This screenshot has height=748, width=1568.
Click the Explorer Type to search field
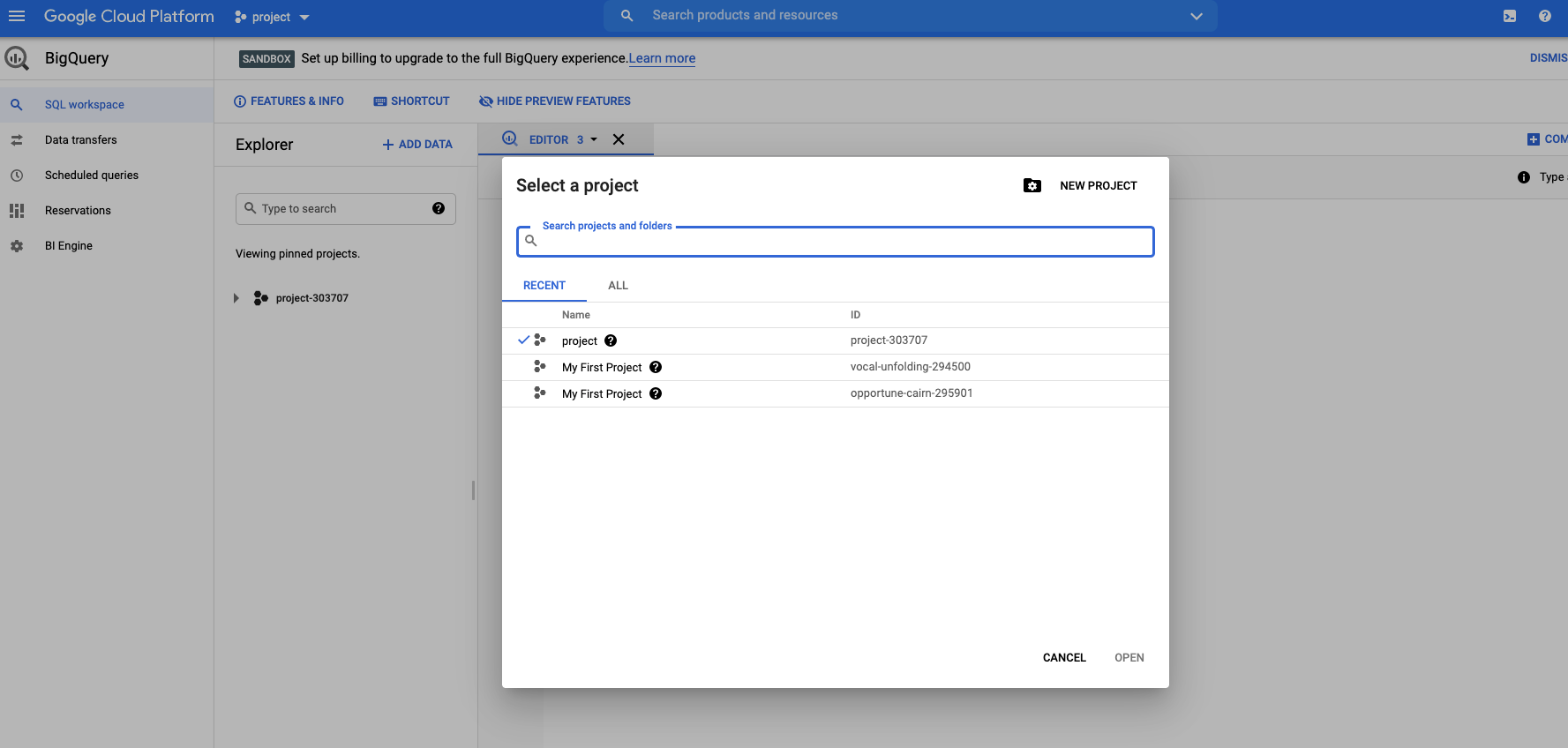point(345,209)
